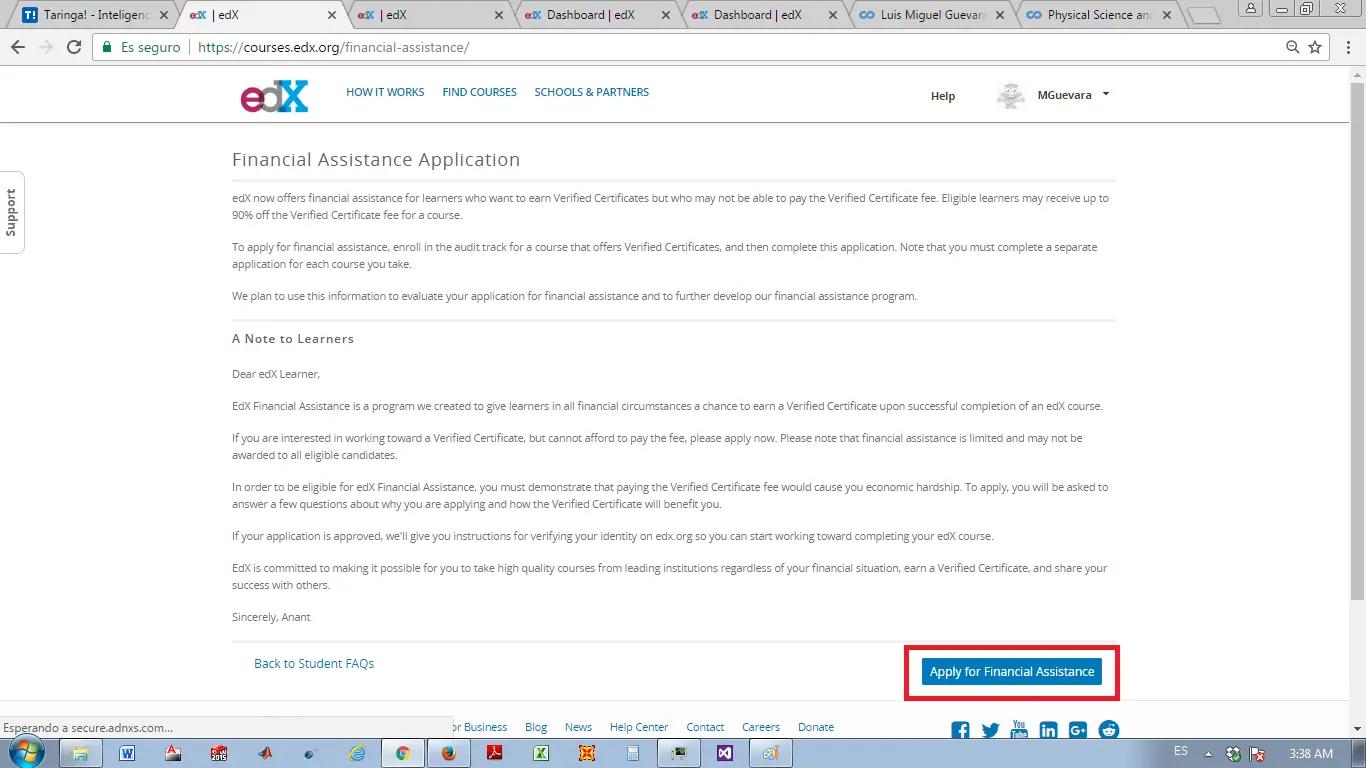This screenshot has height=768, width=1366.
Task: Open the Windows Start menu
Action: 27,753
